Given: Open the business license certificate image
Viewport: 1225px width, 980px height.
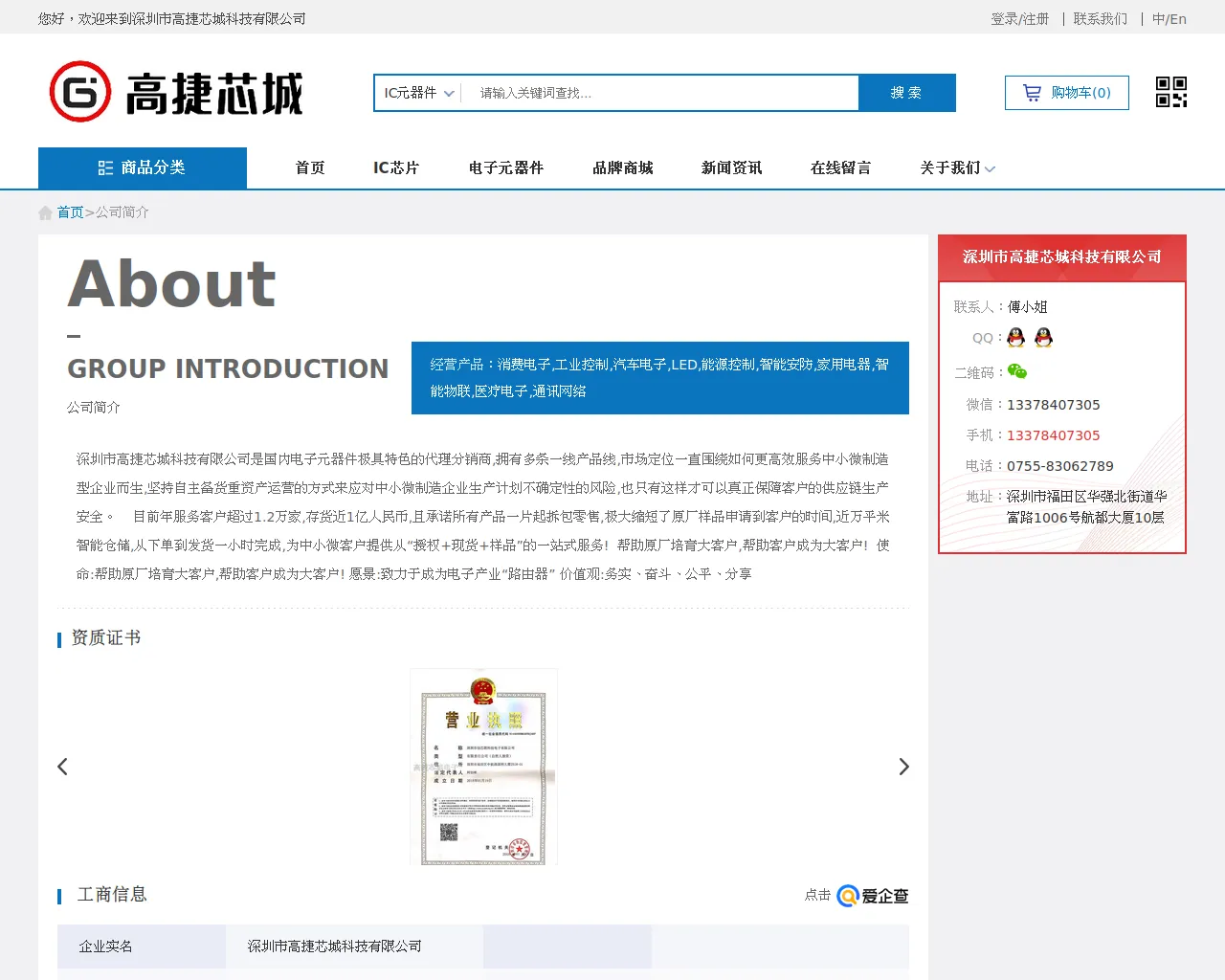Looking at the screenshot, I should point(483,767).
